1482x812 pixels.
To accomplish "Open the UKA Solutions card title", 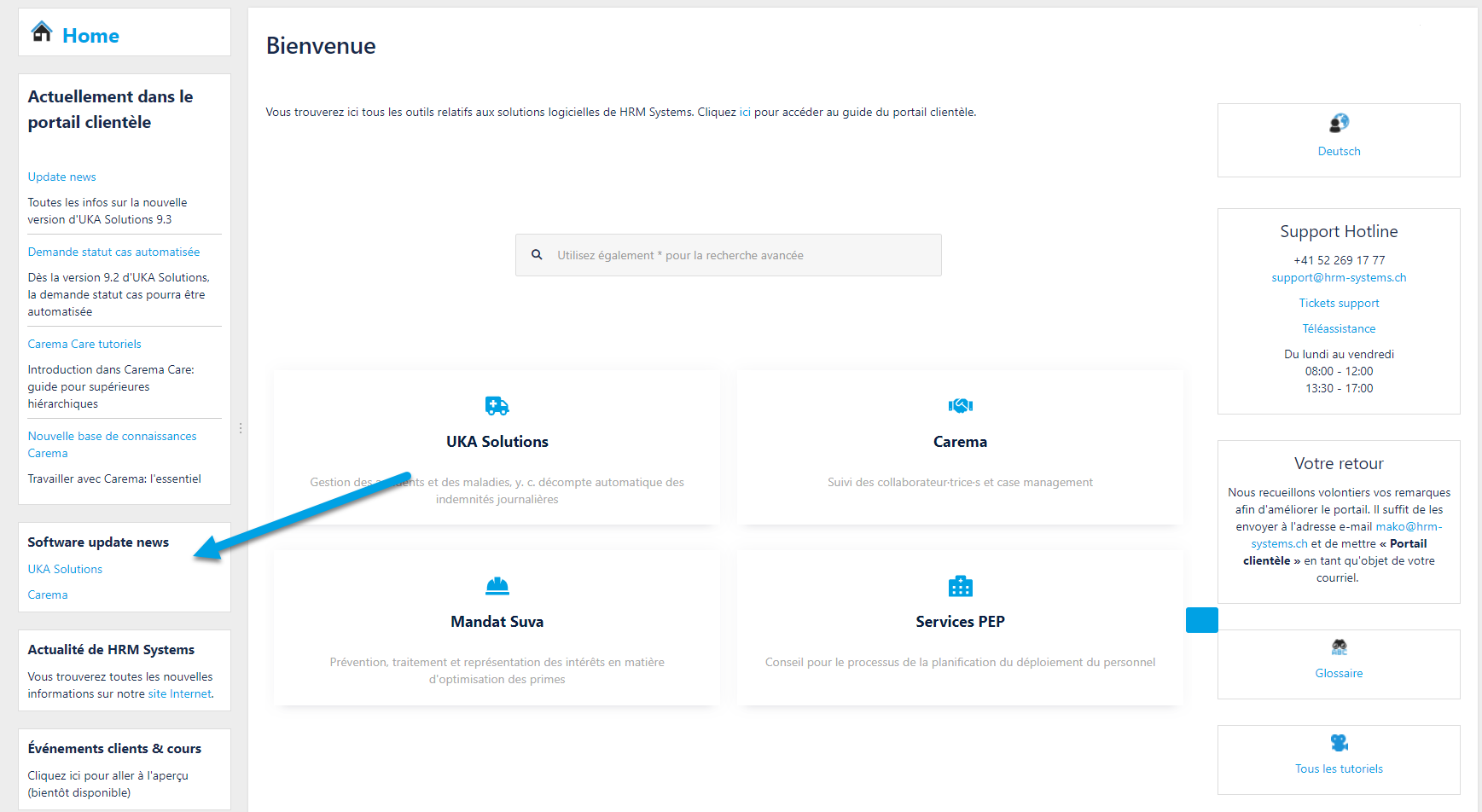I will tap(497, 442).
